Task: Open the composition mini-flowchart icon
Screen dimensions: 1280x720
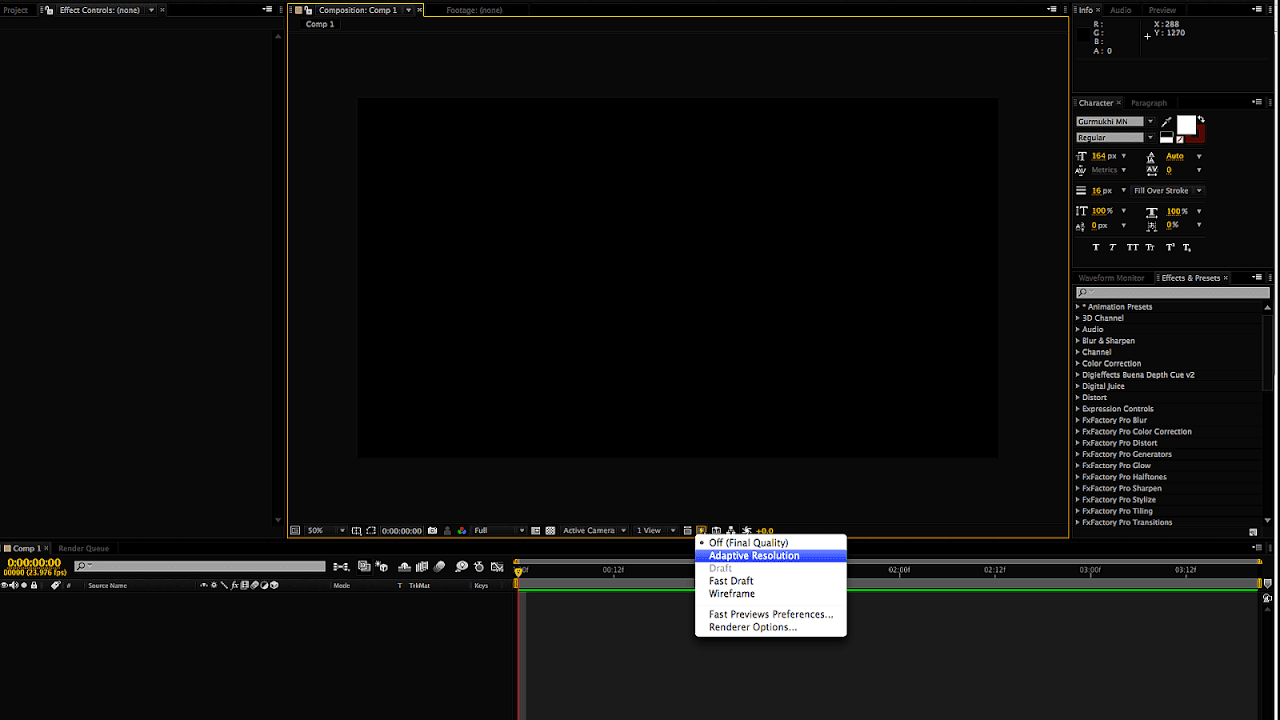Action: 341,567
